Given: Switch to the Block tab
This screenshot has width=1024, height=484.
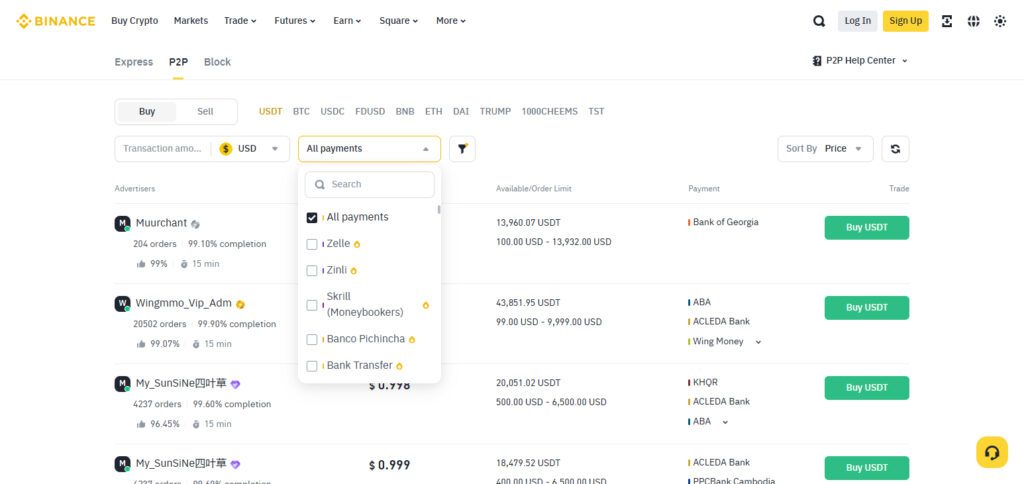Looking at the screenshot, I should pos(217,62).
